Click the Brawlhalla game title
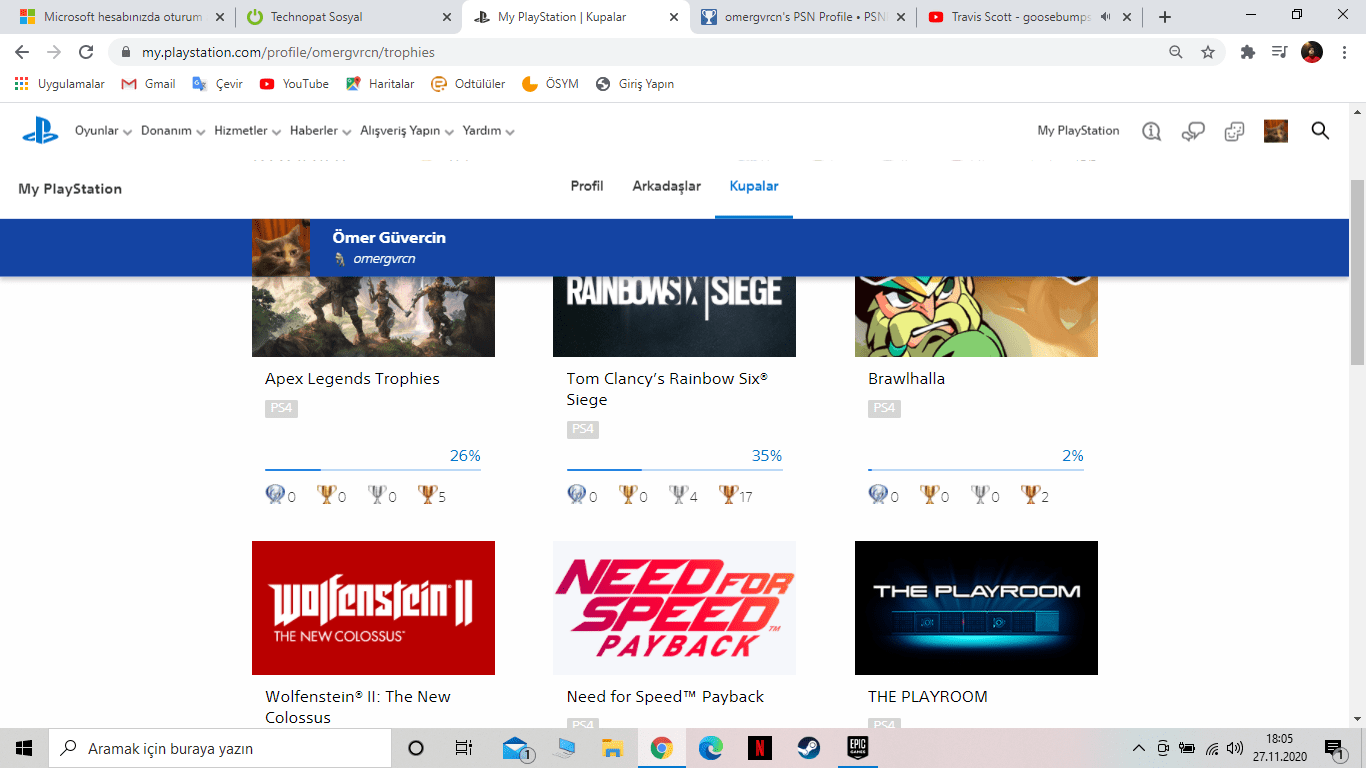This screenshot has height=768, width=1366. (906, 379)
